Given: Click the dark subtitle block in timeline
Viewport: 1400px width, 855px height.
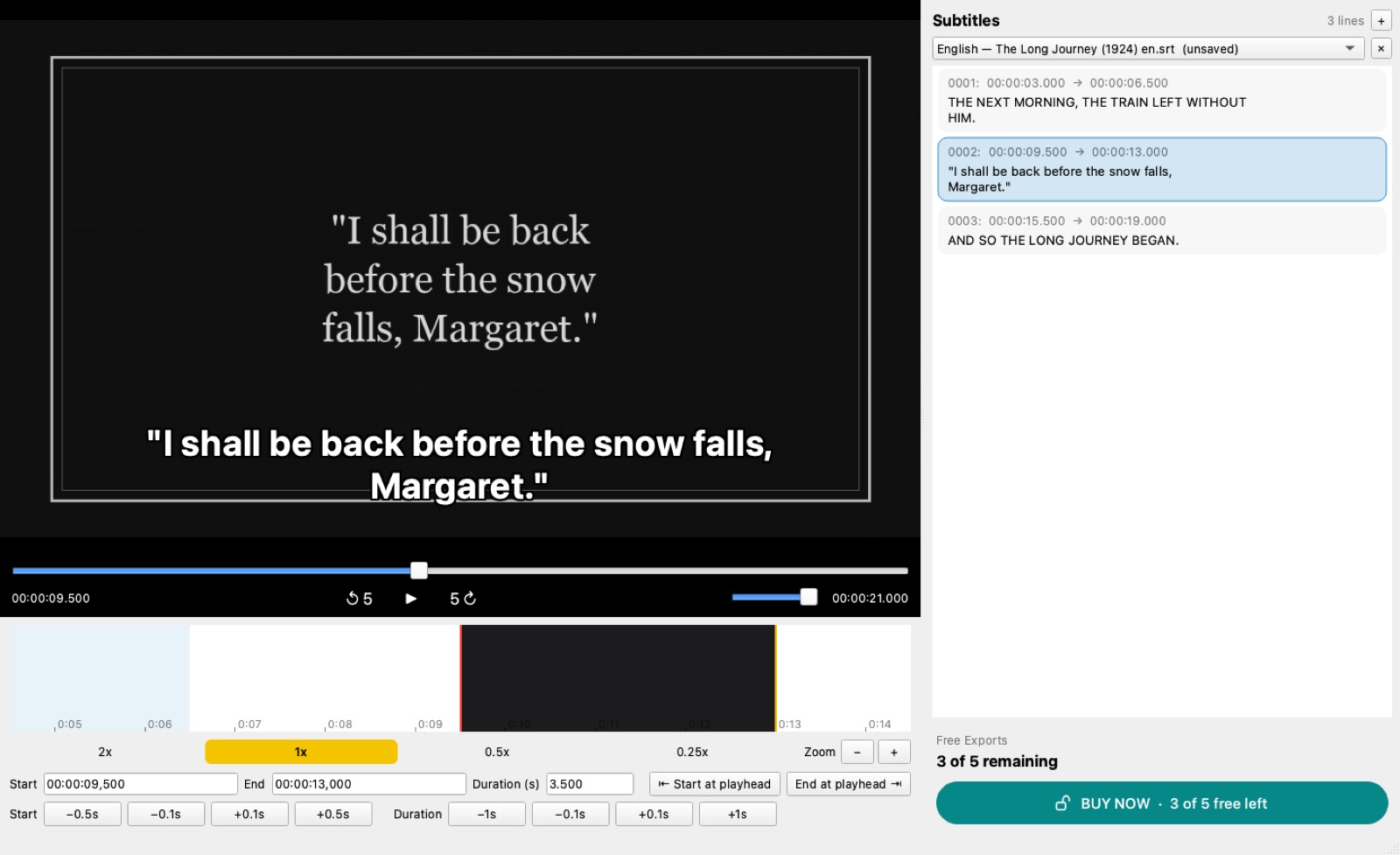Looking at the screenshot, I should (x=618, y=678).
